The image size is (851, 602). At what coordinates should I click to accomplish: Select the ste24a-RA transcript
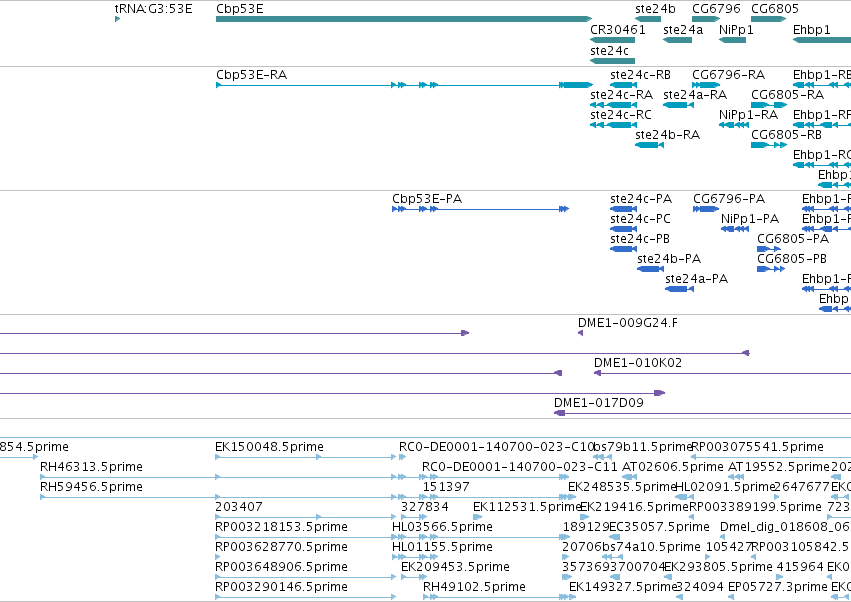click(678, 105)
